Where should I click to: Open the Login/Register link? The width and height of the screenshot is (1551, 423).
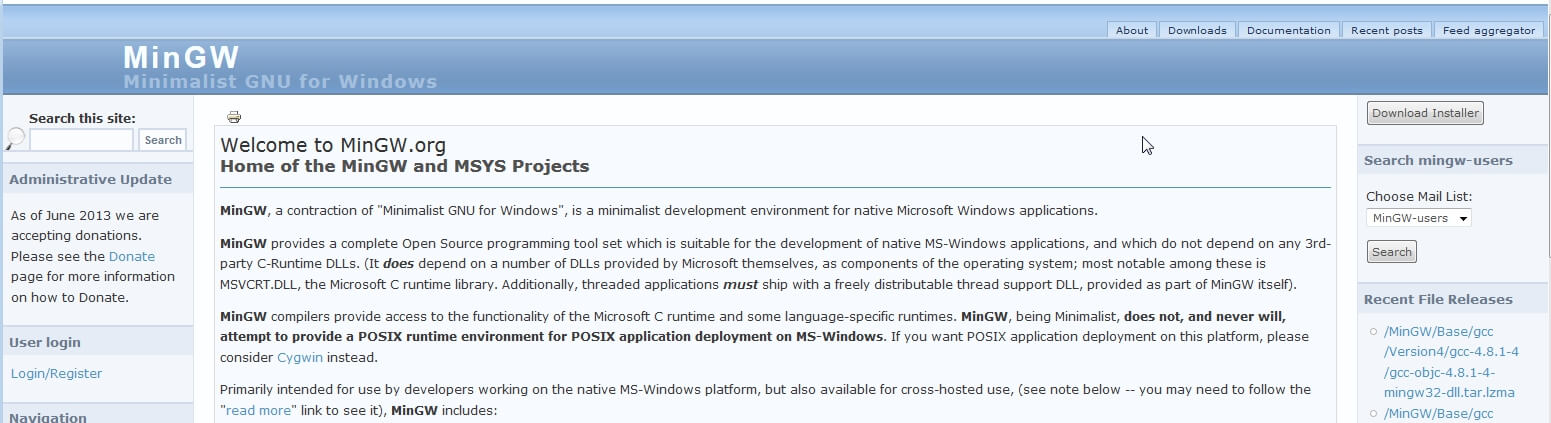pos(56,373)
